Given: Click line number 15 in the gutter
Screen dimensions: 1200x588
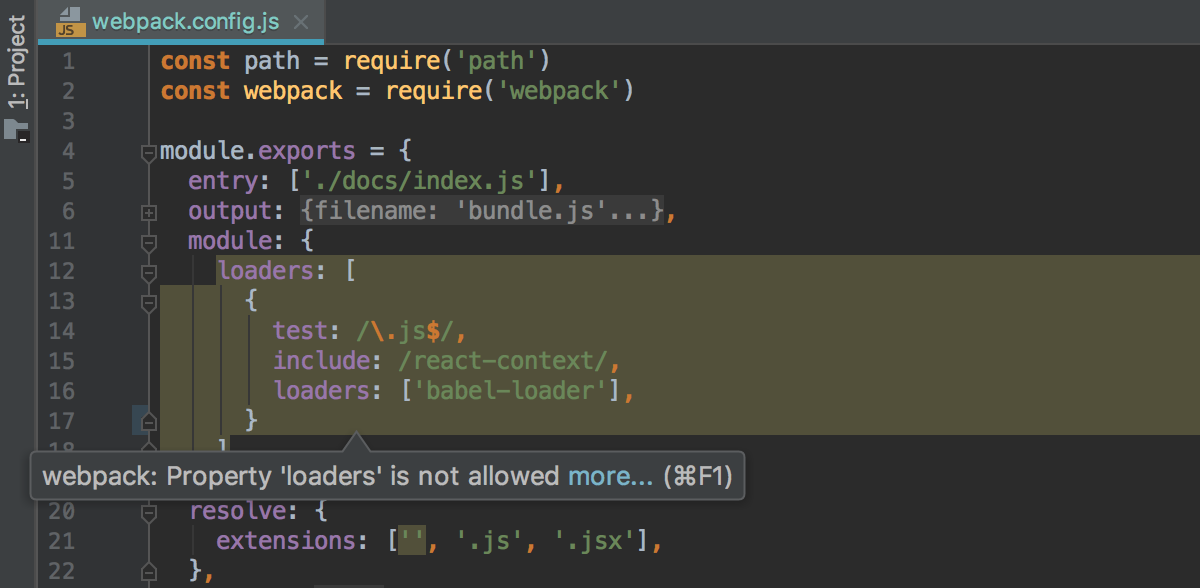Looking at the screenshot, I should [x=61, y=361].
